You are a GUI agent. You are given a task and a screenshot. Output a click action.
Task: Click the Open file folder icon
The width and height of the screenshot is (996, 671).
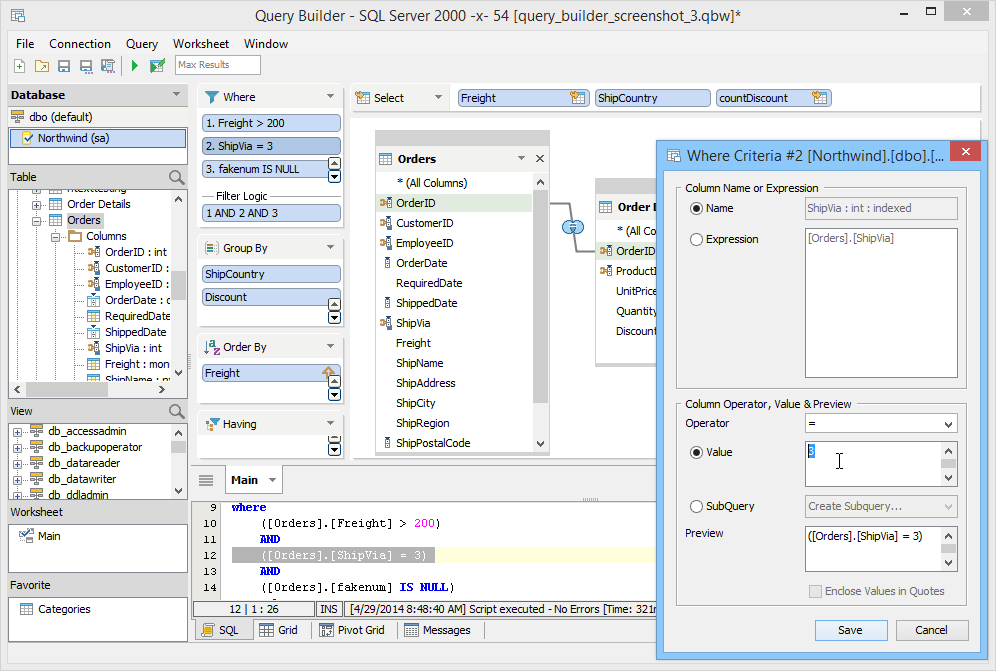(x=42, y=65)
